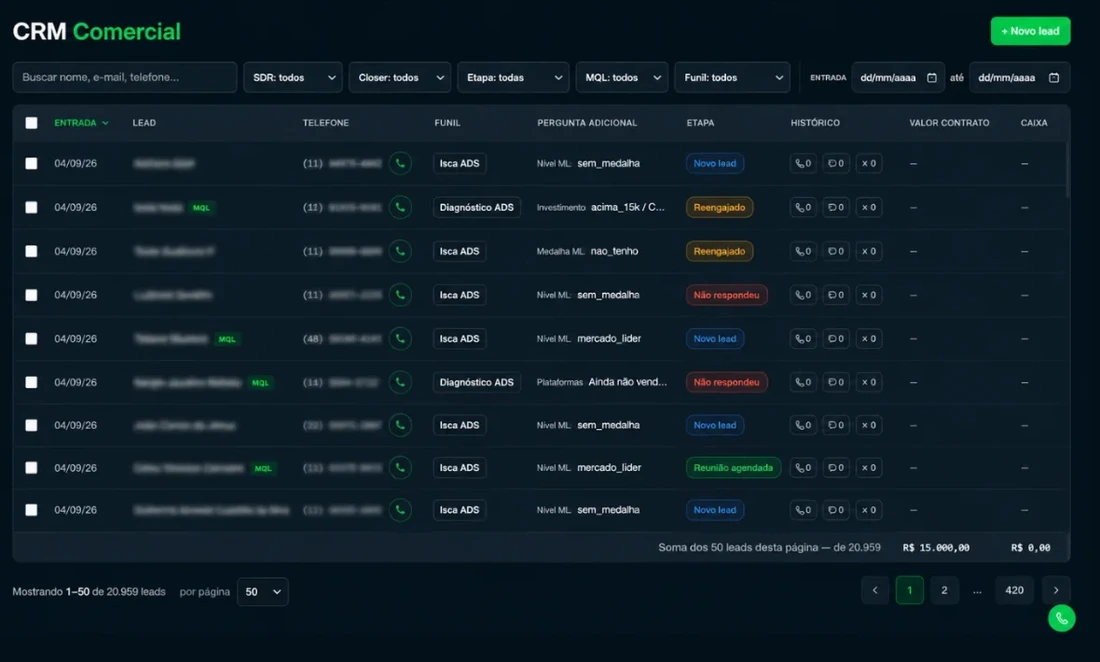The height and width of the screenshot is (662, 1100).
Task: Click the ×0 counter in Reunião agendada row
Action: (x=868, y=468)
